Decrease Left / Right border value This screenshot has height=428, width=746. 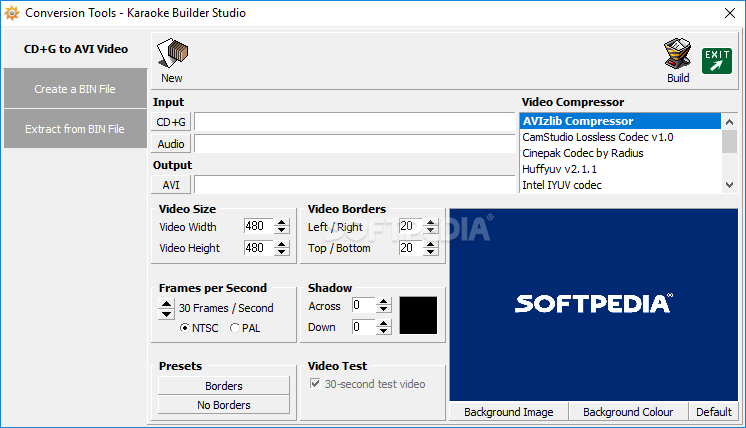(x=431, y=230)
